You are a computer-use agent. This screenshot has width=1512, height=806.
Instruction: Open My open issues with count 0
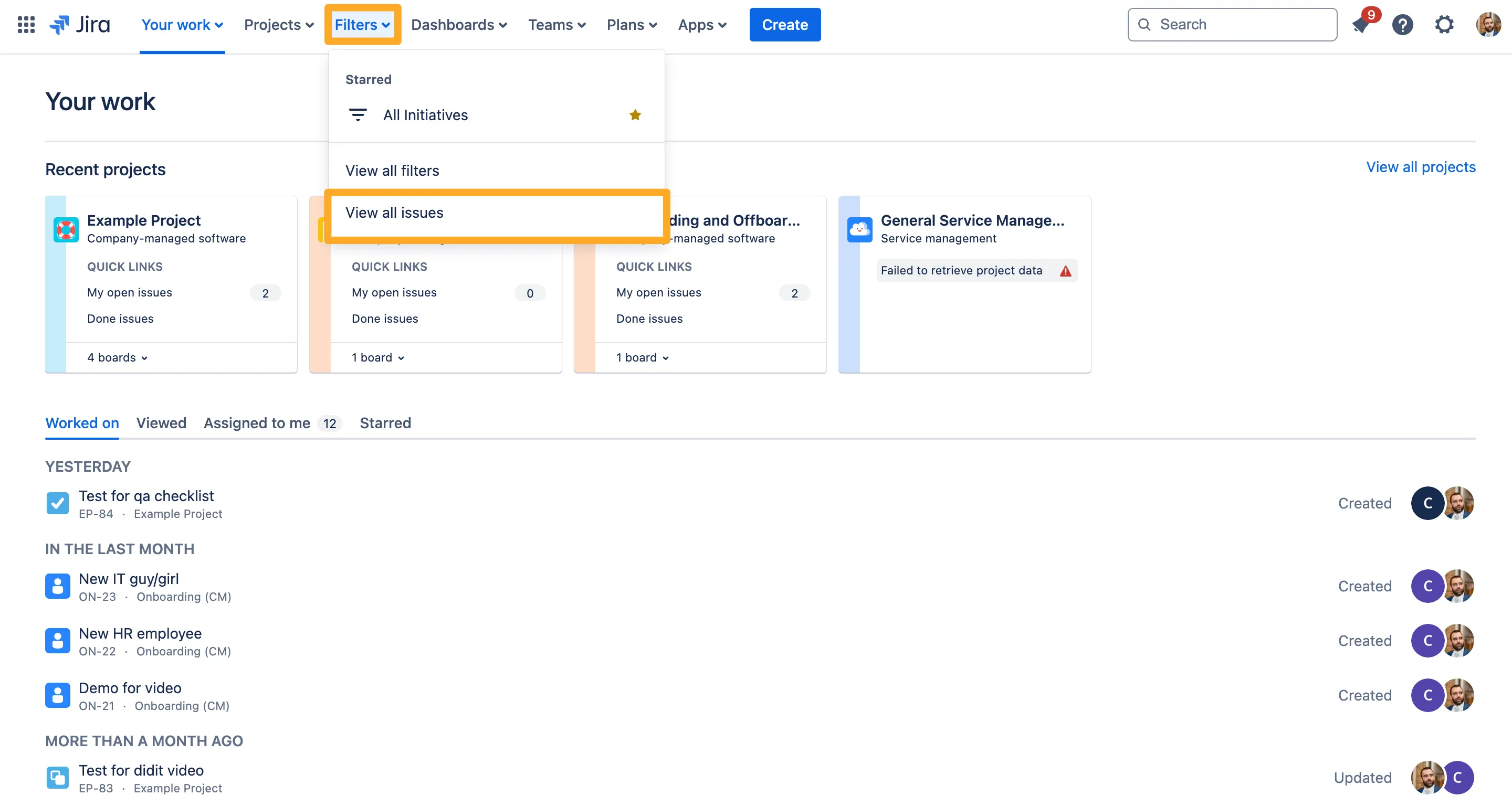point(394,293)
